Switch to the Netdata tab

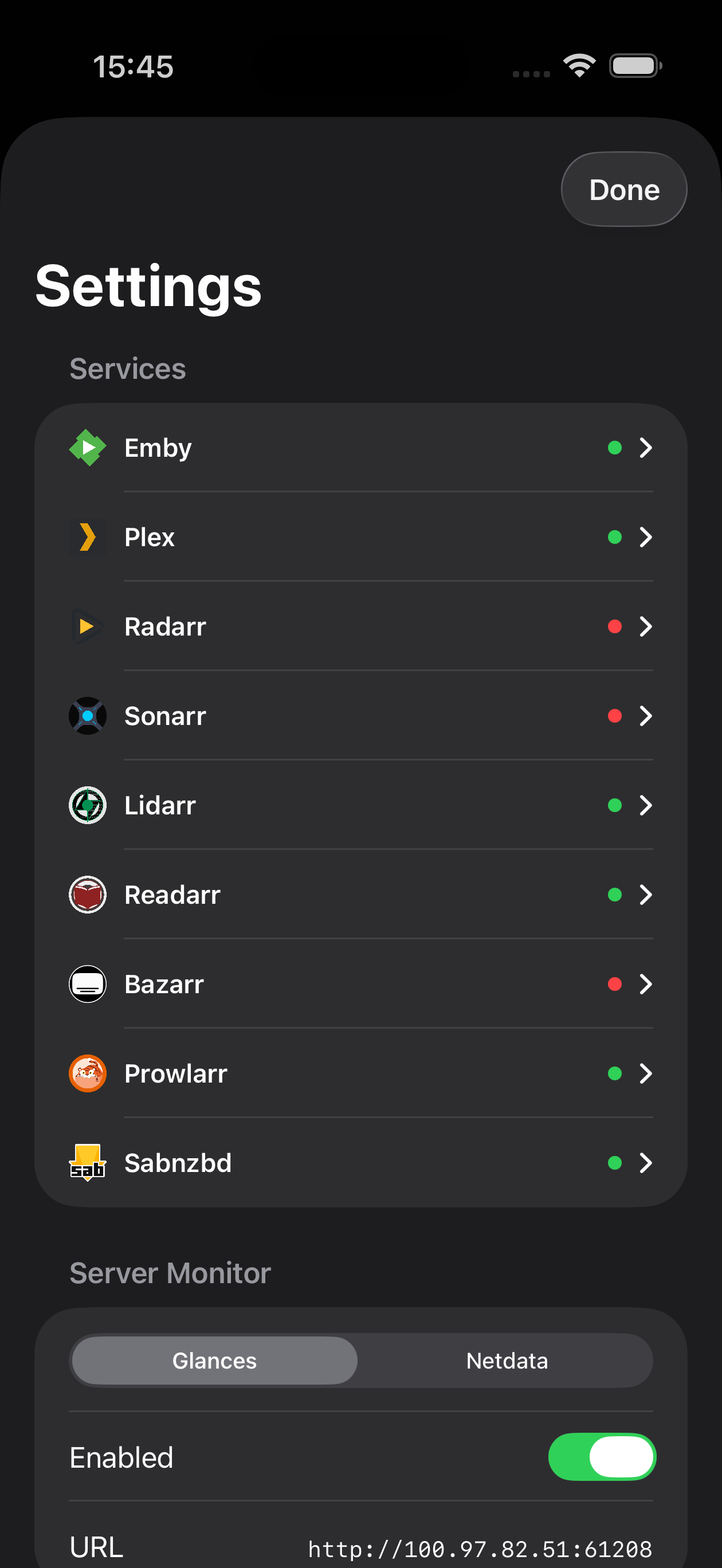pos(507,1361)
